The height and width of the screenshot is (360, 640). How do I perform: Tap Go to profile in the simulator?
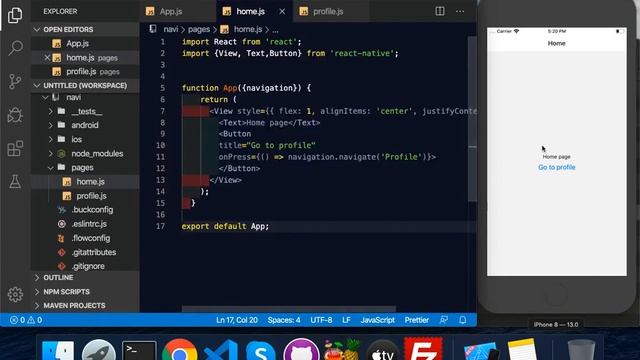pos(556,167)
